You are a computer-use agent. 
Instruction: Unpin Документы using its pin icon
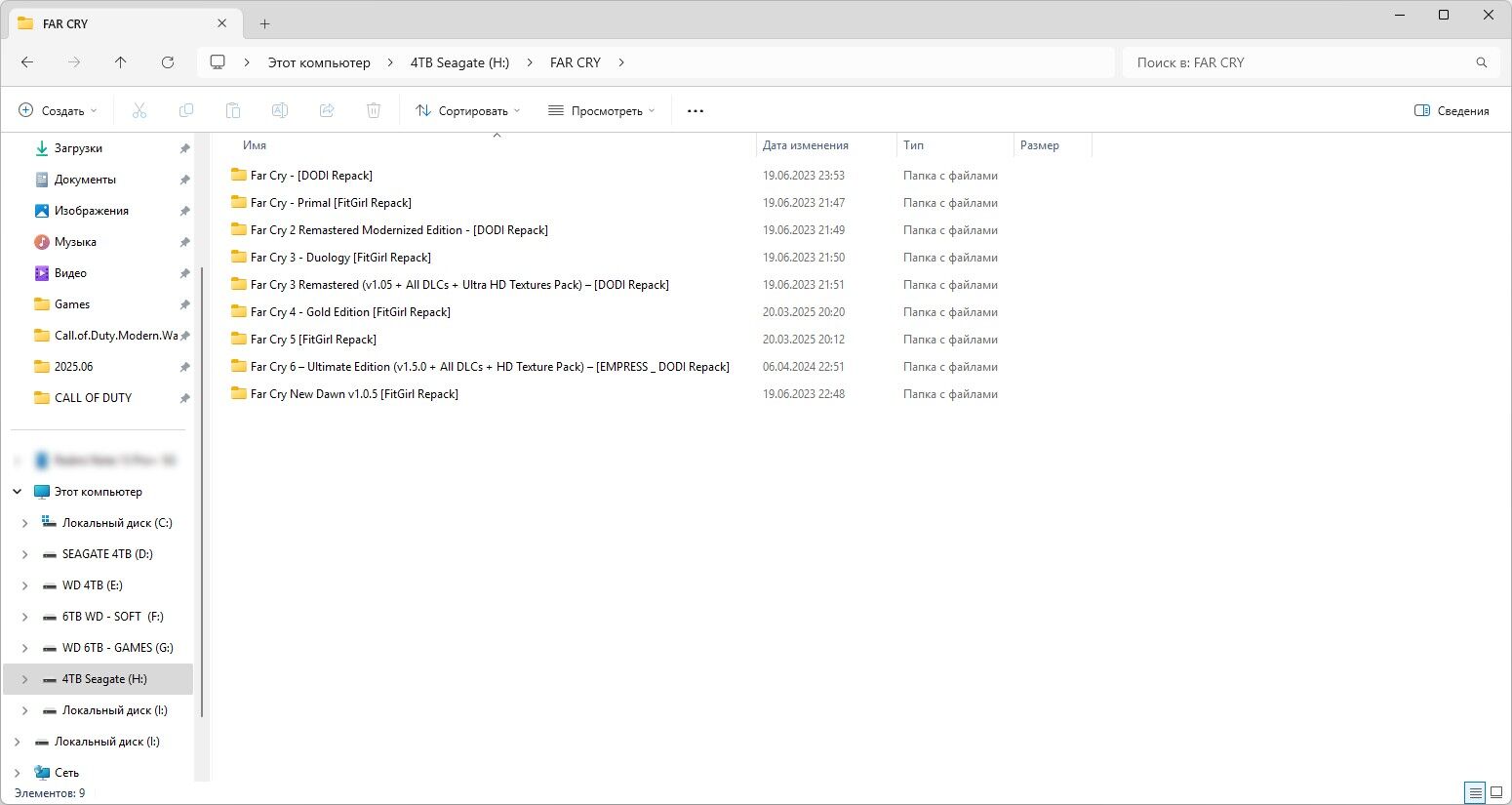coord(184,180)
